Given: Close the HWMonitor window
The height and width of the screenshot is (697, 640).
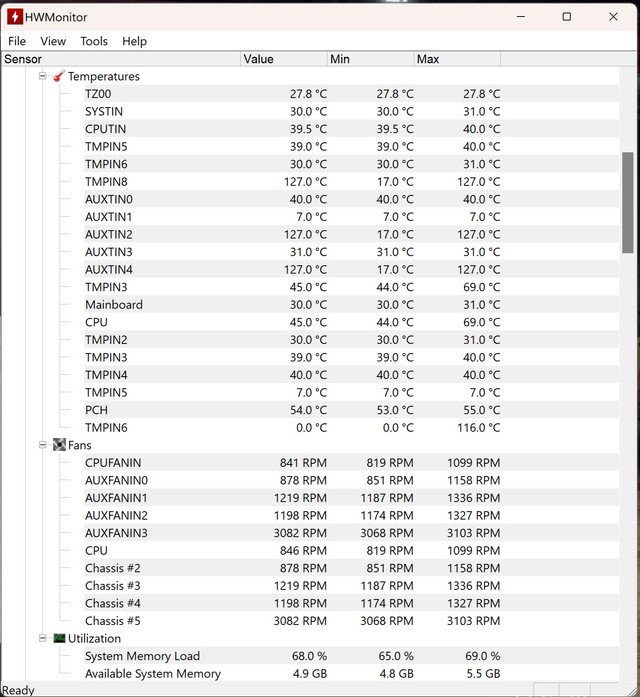Looking at the screenshot, I should [x=613, y=17].
